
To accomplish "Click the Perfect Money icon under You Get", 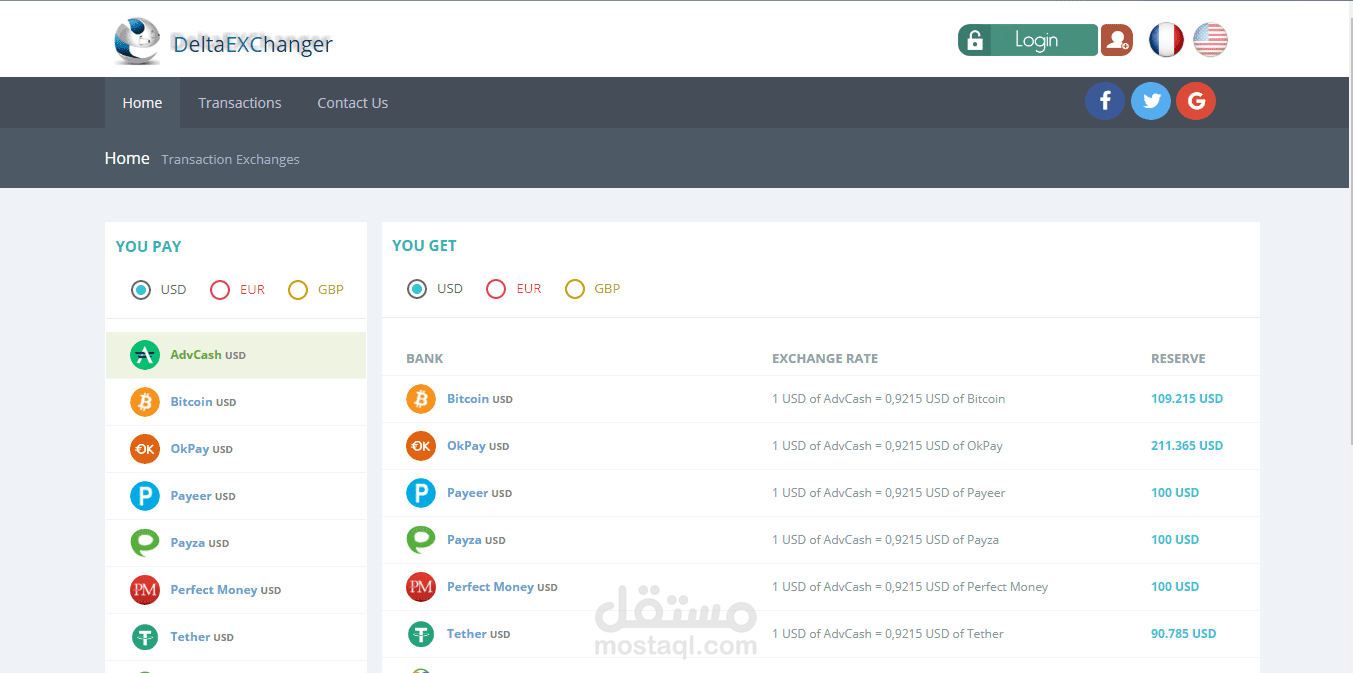I will pyautogui.click(x=420, y=587).
